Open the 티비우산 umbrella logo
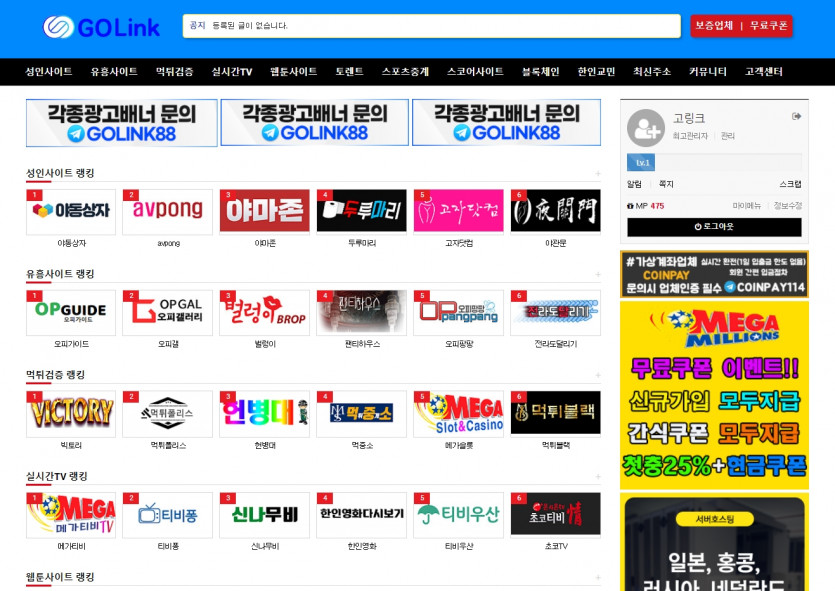 458,514
